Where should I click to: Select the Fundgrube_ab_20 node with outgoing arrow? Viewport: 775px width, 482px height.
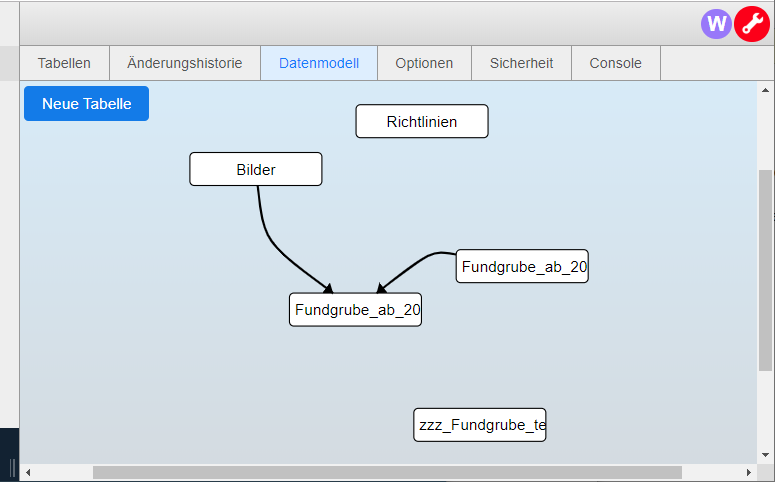coord(522,267)
